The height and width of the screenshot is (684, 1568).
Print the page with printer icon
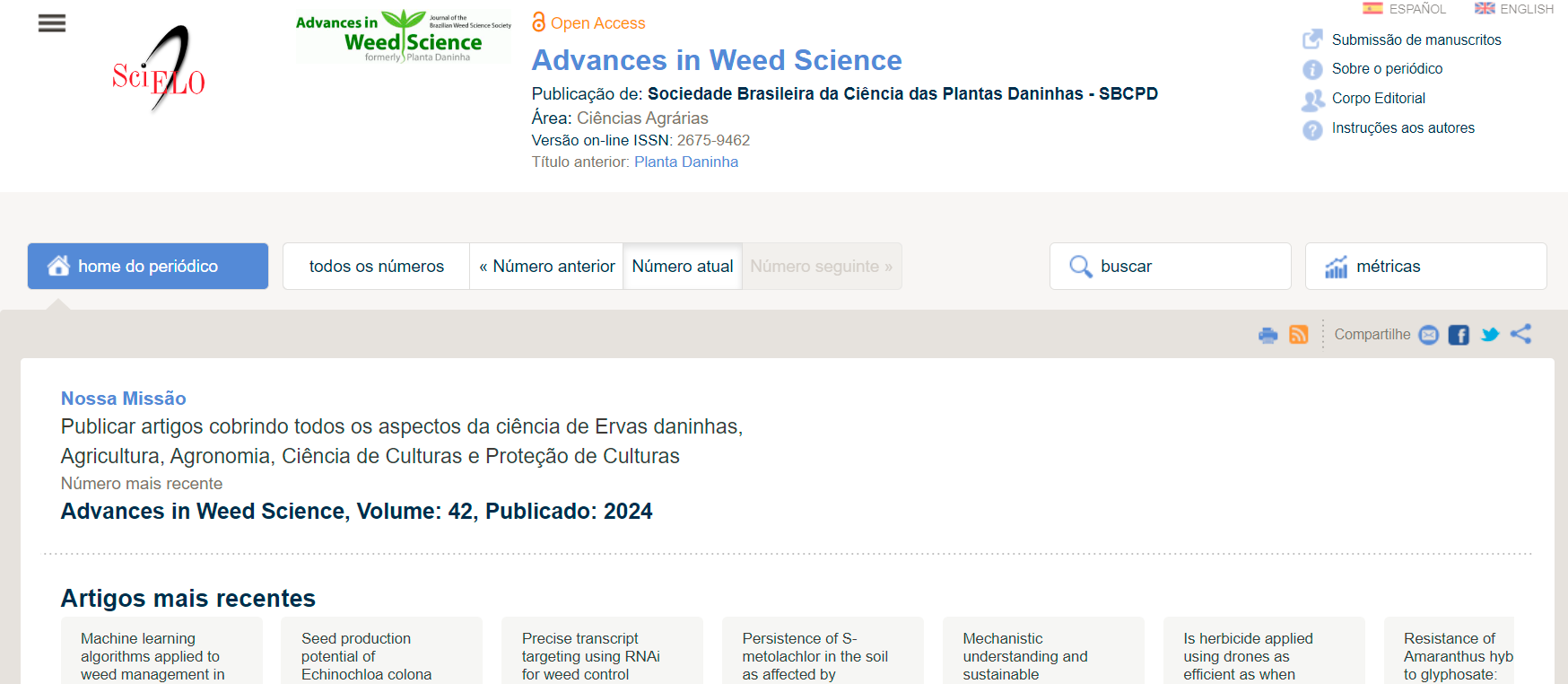pos(1267,335)
